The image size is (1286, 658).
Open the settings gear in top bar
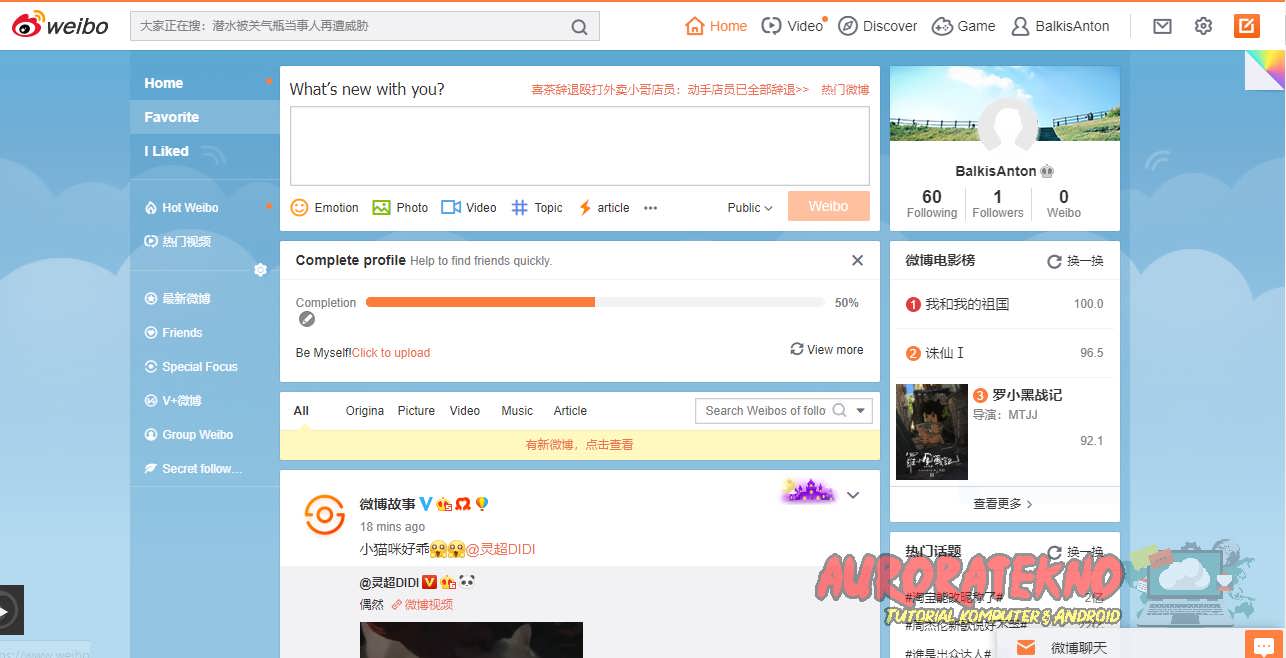(1203, 26)
